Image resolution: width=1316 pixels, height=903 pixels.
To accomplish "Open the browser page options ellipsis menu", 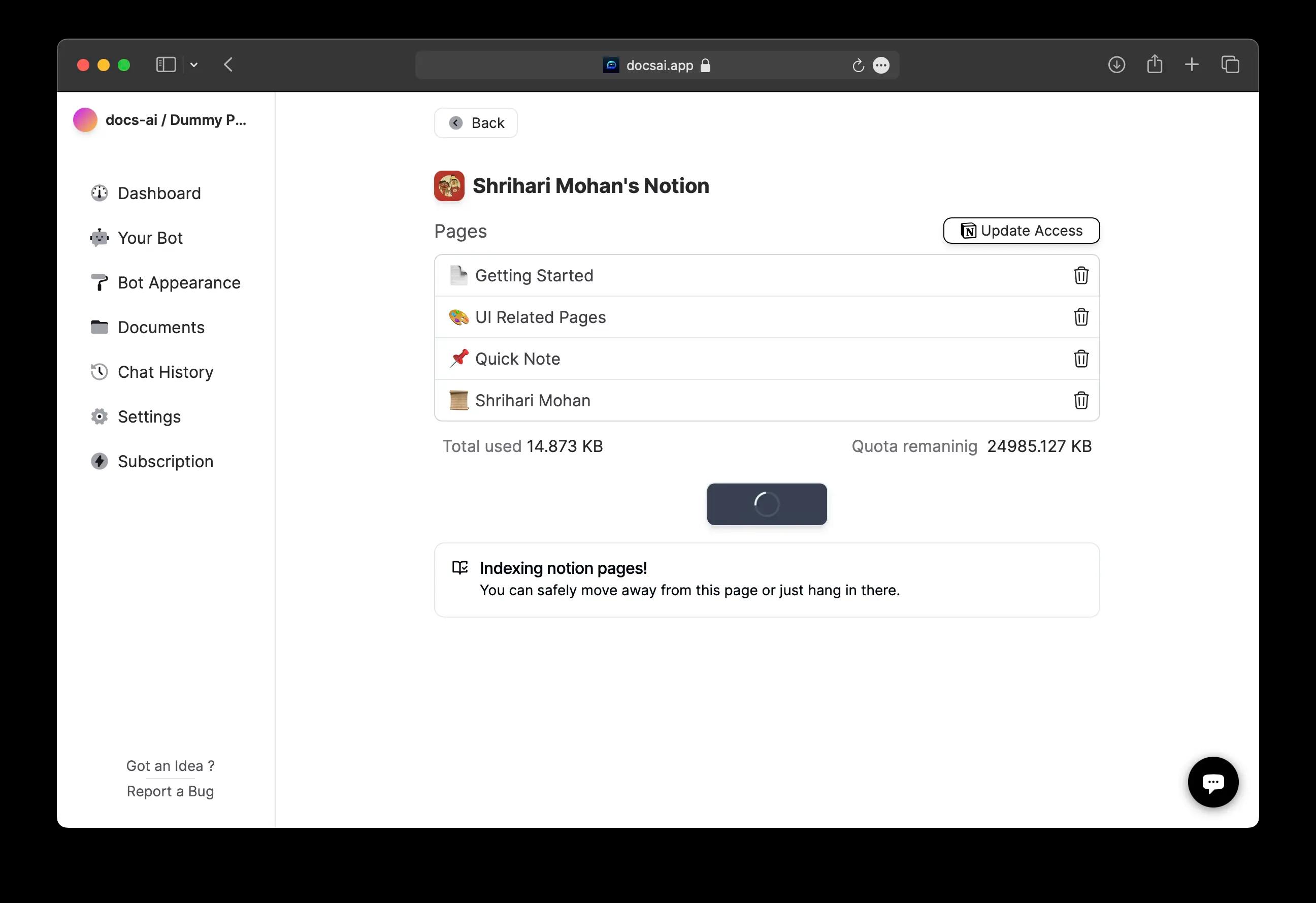I will tap(881, 65).
